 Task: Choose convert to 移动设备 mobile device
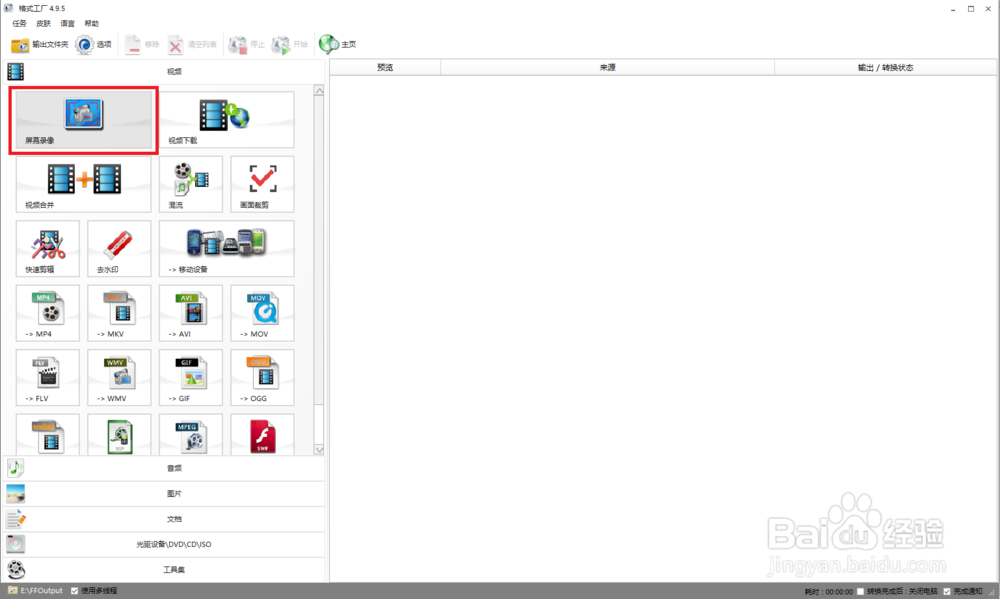coord(226,249)
